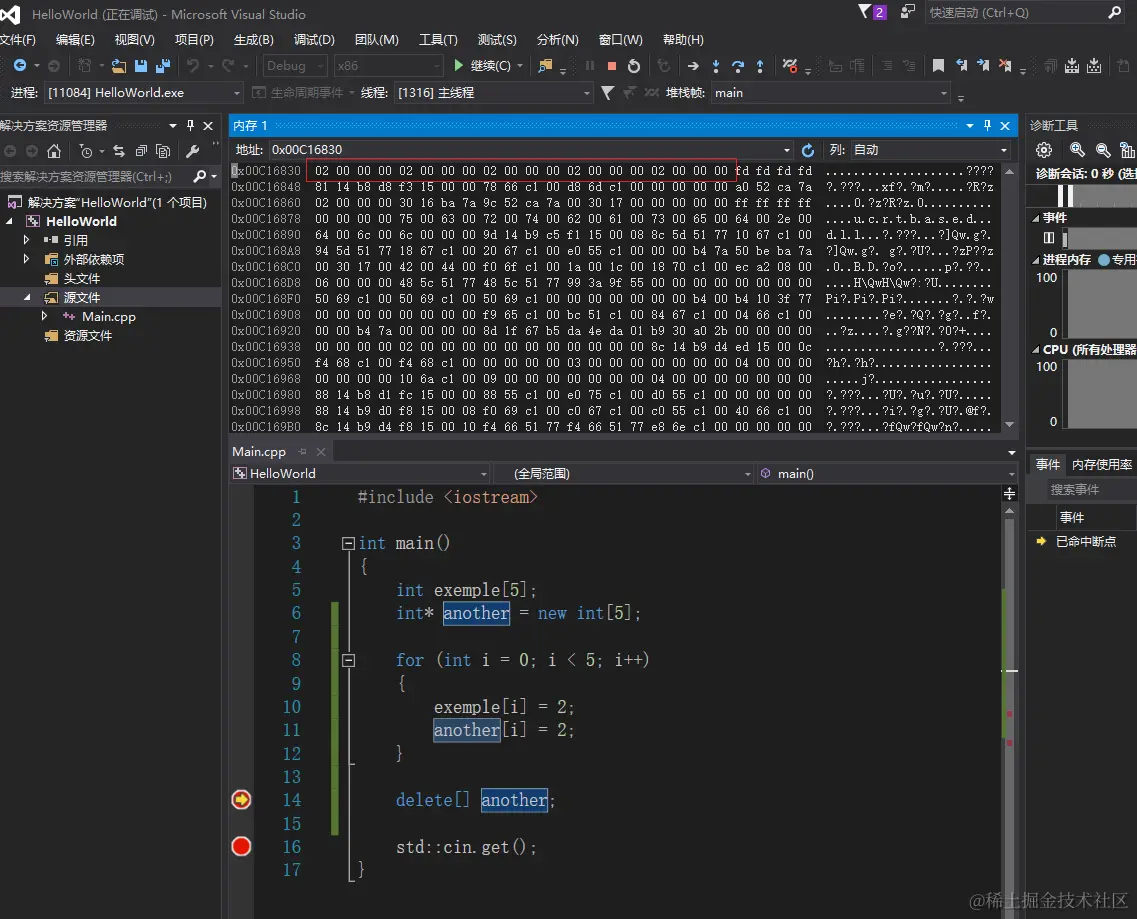Image resolution: width=1137 pixels, height=919 pixels.
Task: Select Main.cpp in Solution Explorer
Action: pos(108,316)
